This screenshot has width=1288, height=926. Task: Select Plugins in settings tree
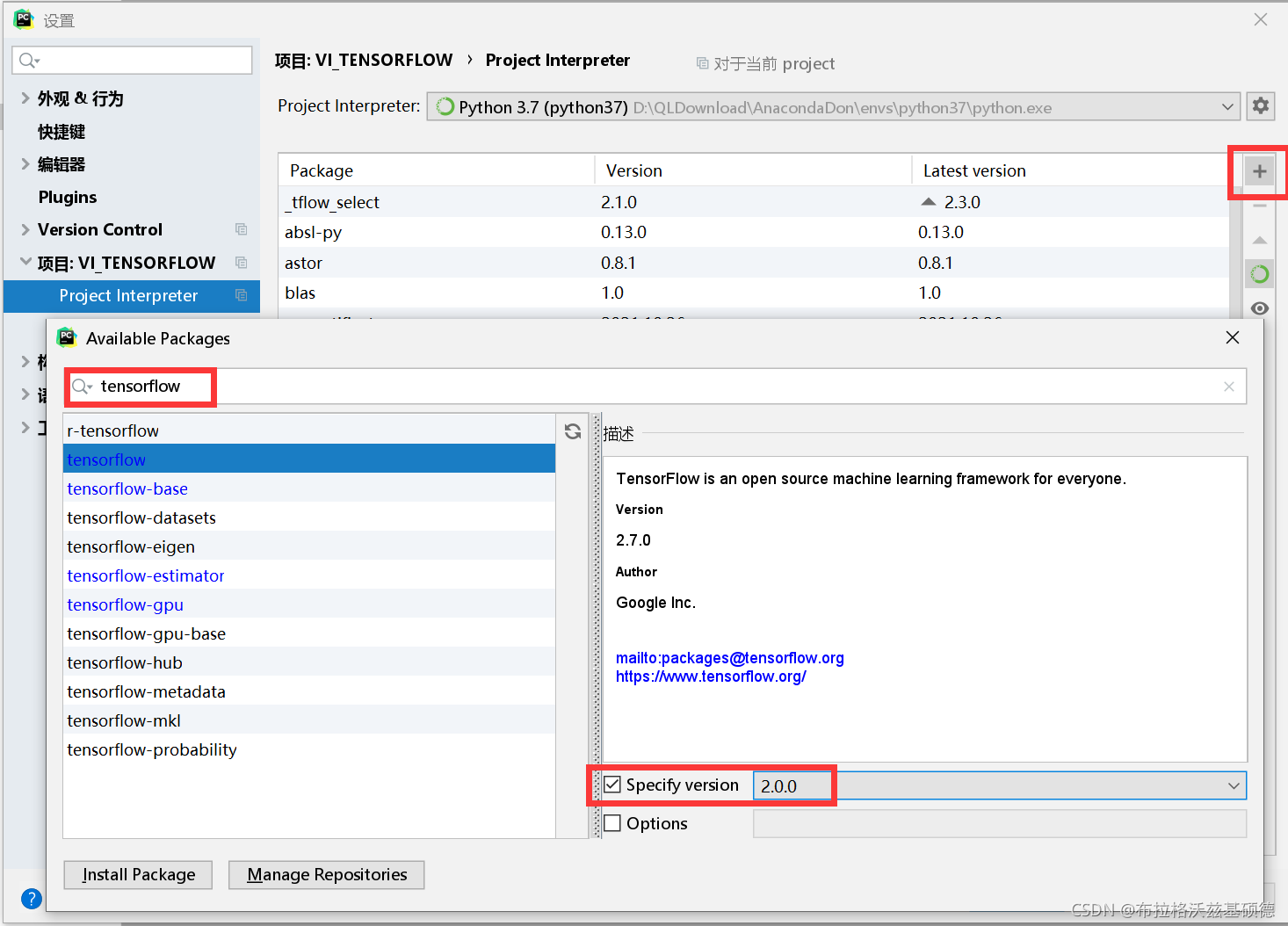68,197
